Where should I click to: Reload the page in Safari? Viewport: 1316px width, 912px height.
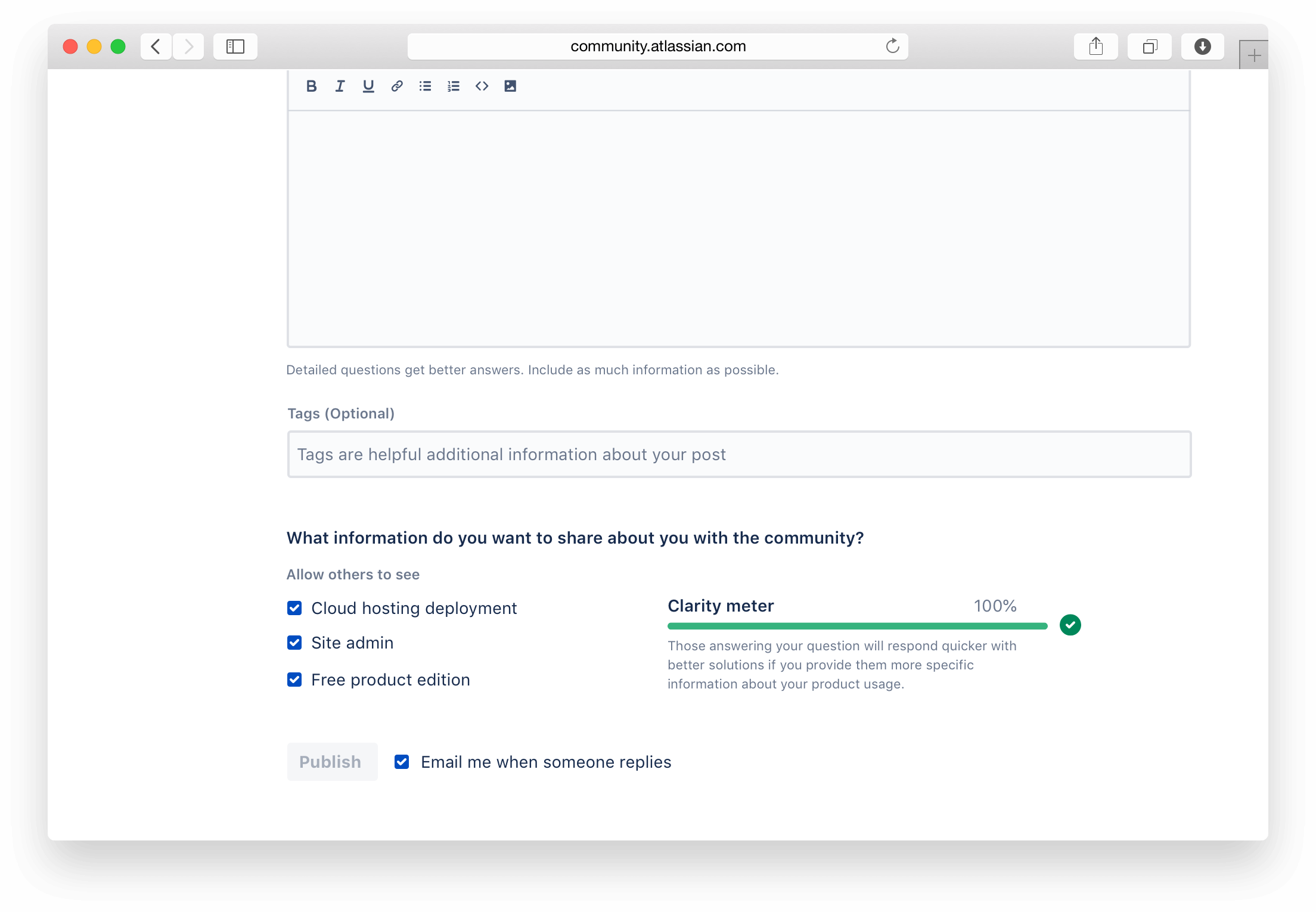pos(892,46)
